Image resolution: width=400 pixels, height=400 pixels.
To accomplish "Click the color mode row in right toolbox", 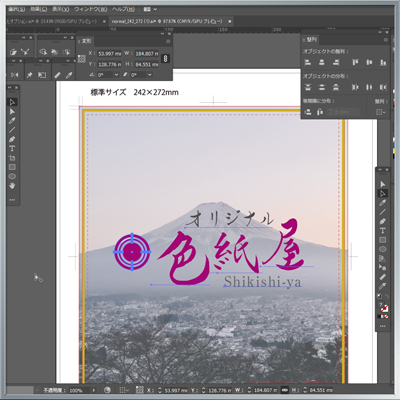I will (x=383, y=316).
